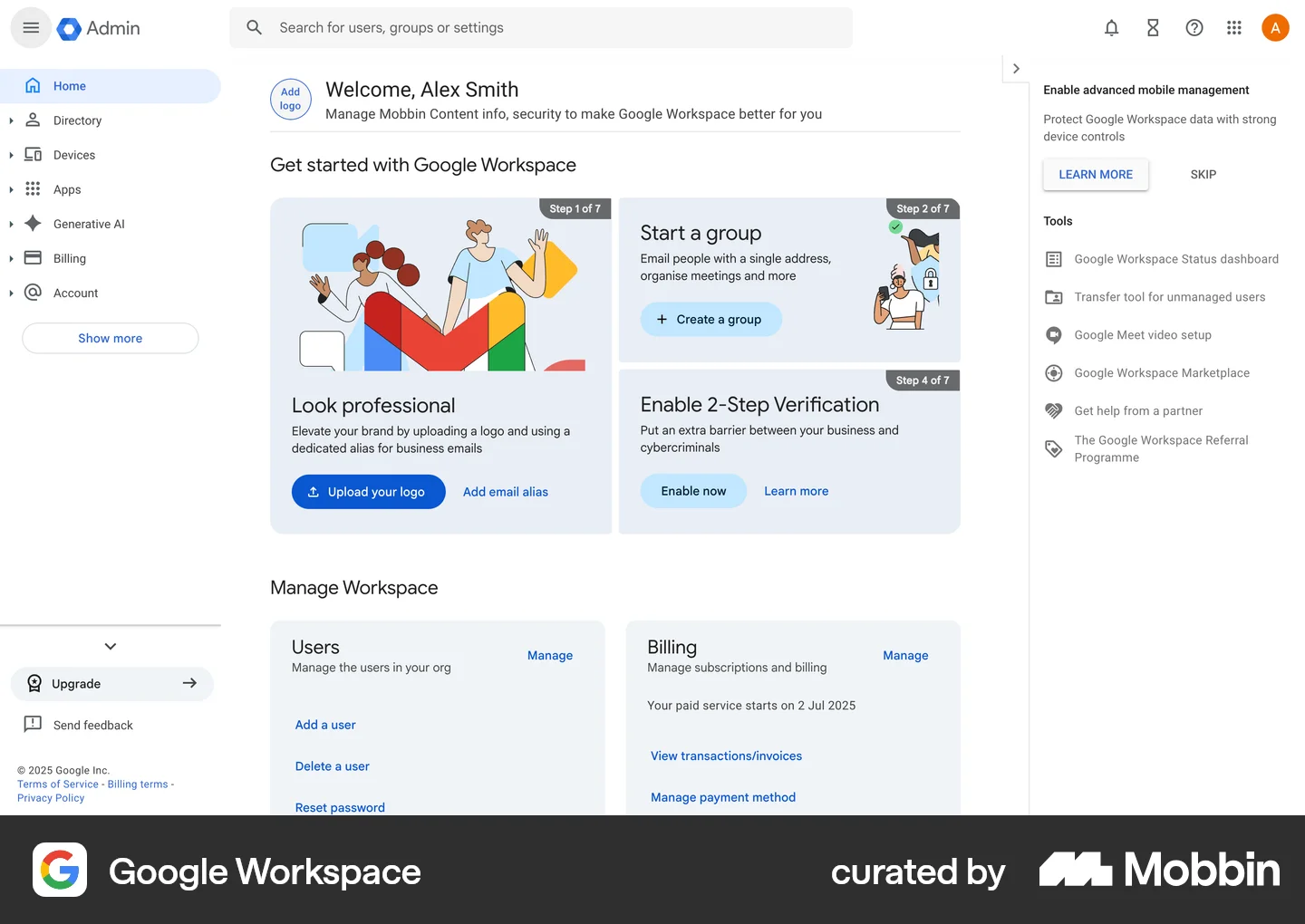
Task: Open the Google apps grid launcher
Action: point(1234,28)
